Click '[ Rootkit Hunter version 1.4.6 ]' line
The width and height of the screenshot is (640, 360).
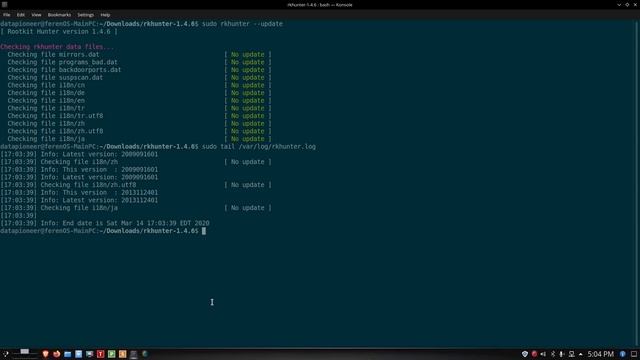pyautogui.click(x=59, y=31)
